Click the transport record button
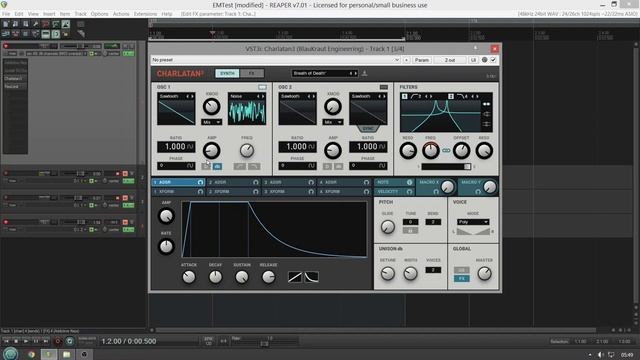The height and width of the screenshot is (360, 640). point(58,341)
